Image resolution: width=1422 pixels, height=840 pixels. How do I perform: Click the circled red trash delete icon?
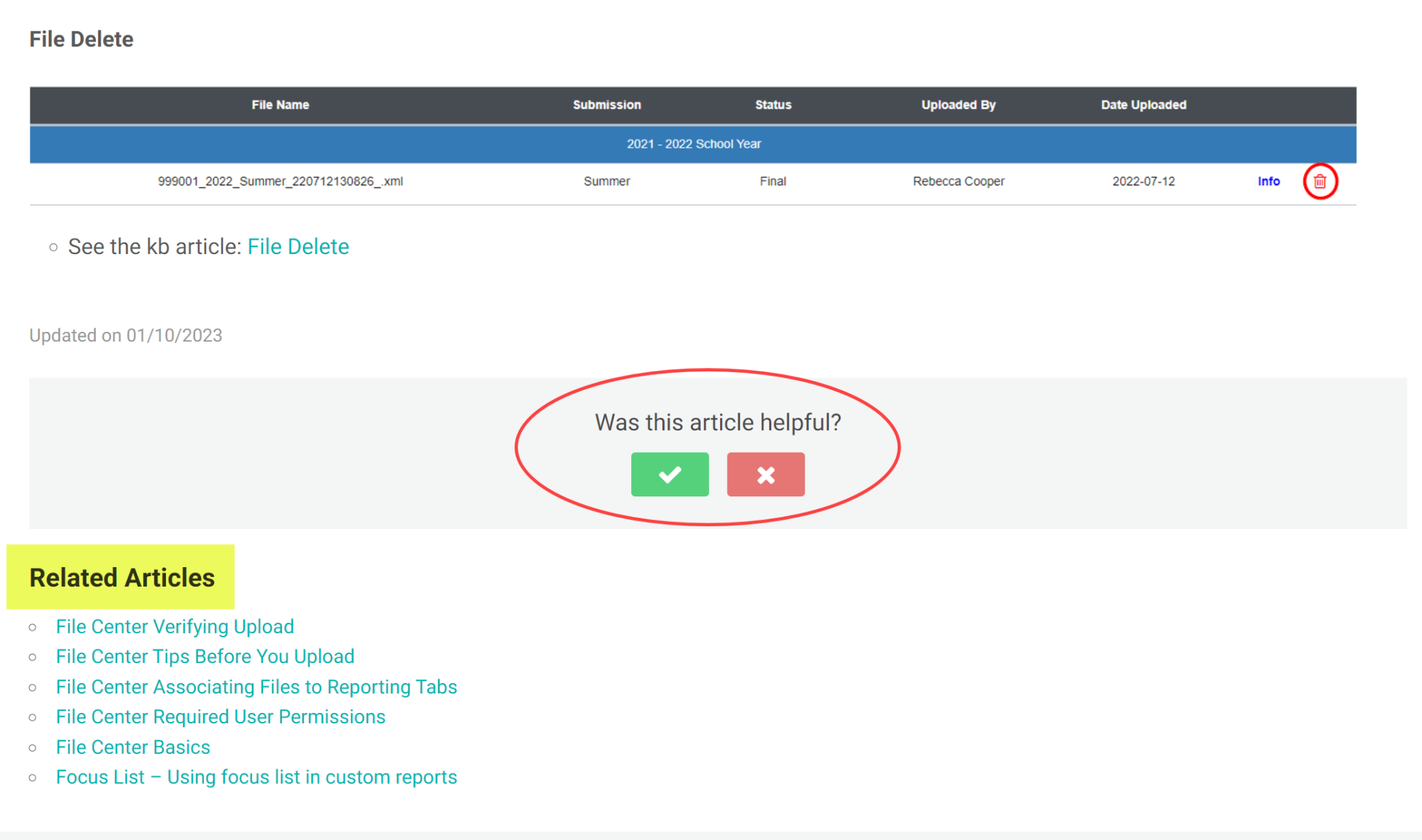[1320, 181]
